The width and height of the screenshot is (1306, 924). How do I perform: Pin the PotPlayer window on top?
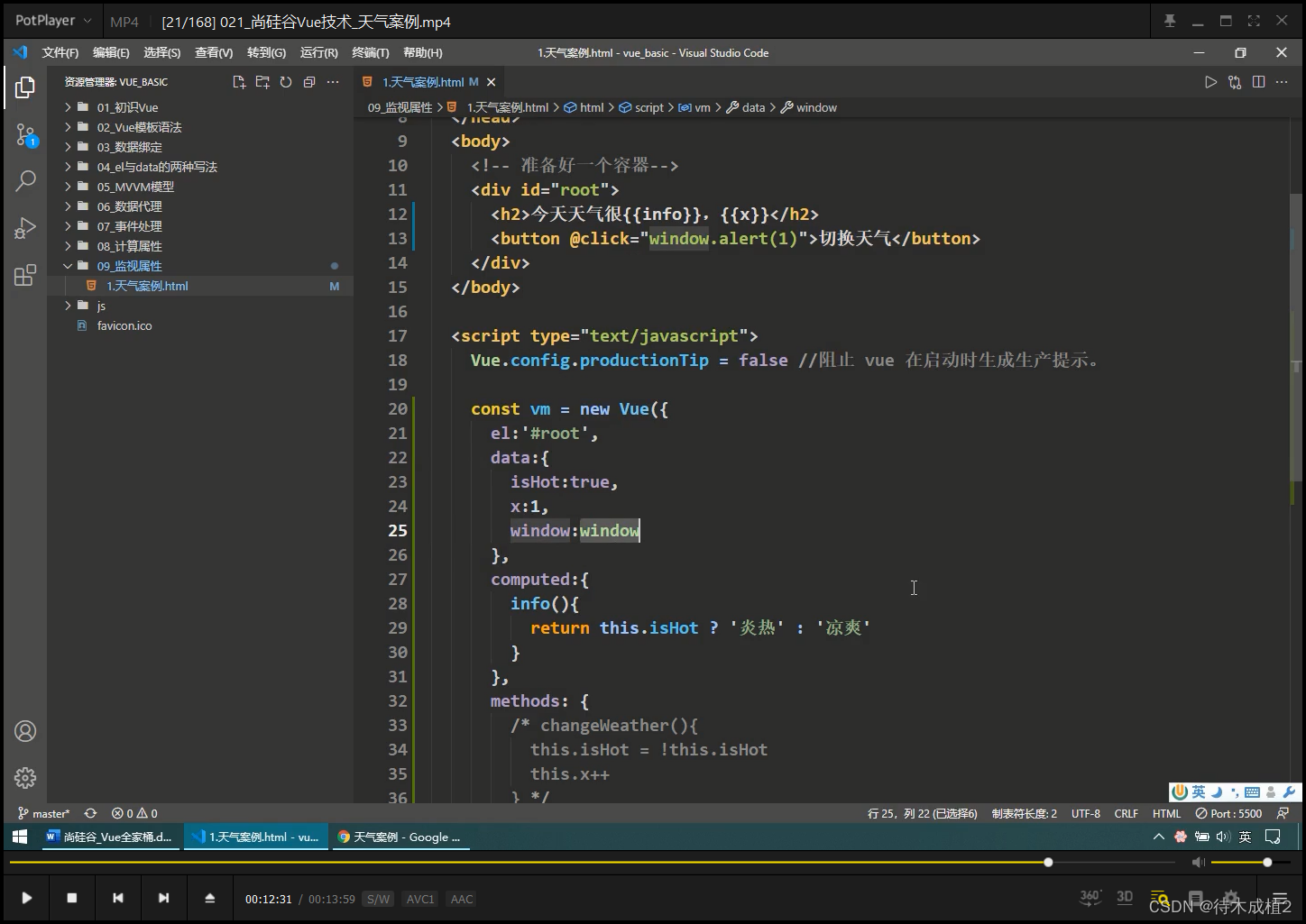pos(1170,21)
